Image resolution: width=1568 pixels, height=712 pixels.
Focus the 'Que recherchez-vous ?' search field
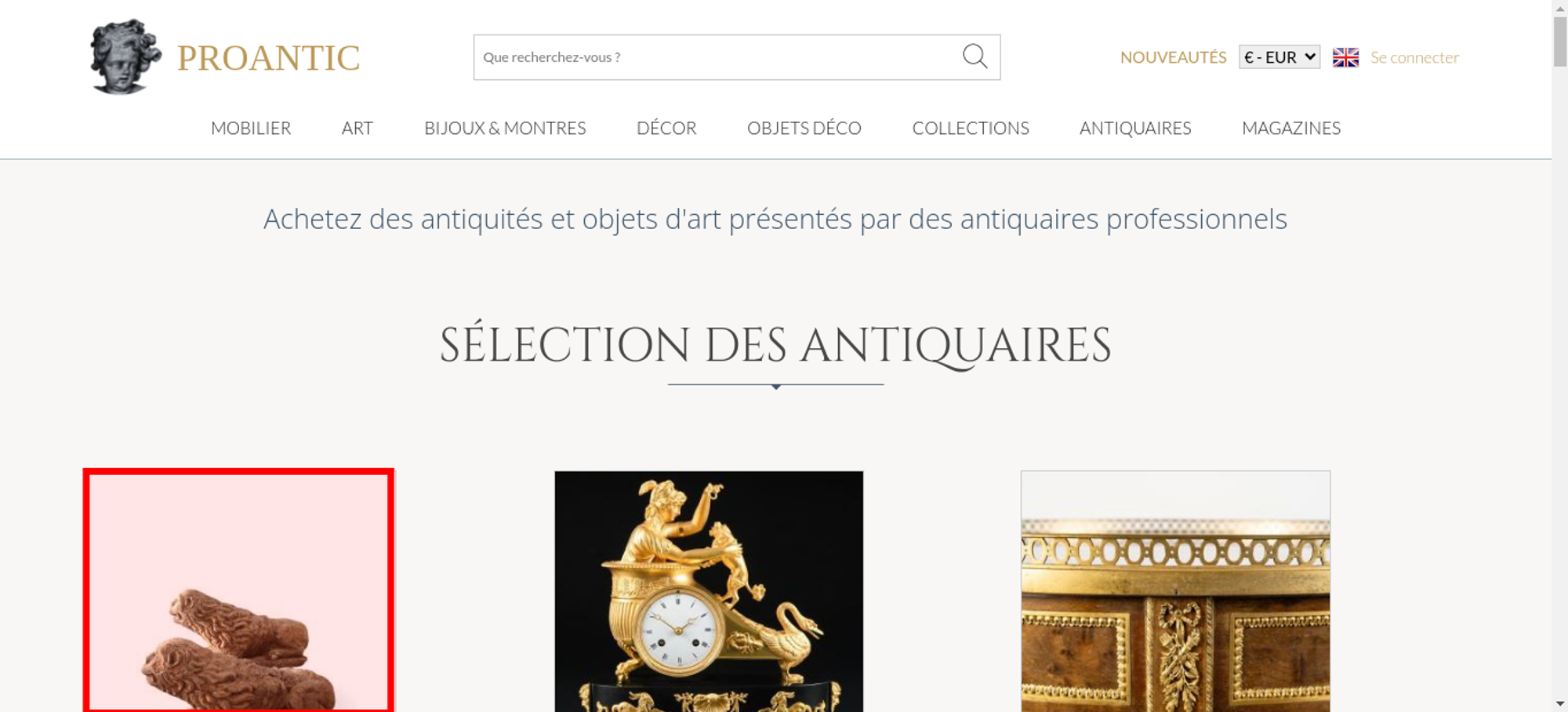coord(717,57)
